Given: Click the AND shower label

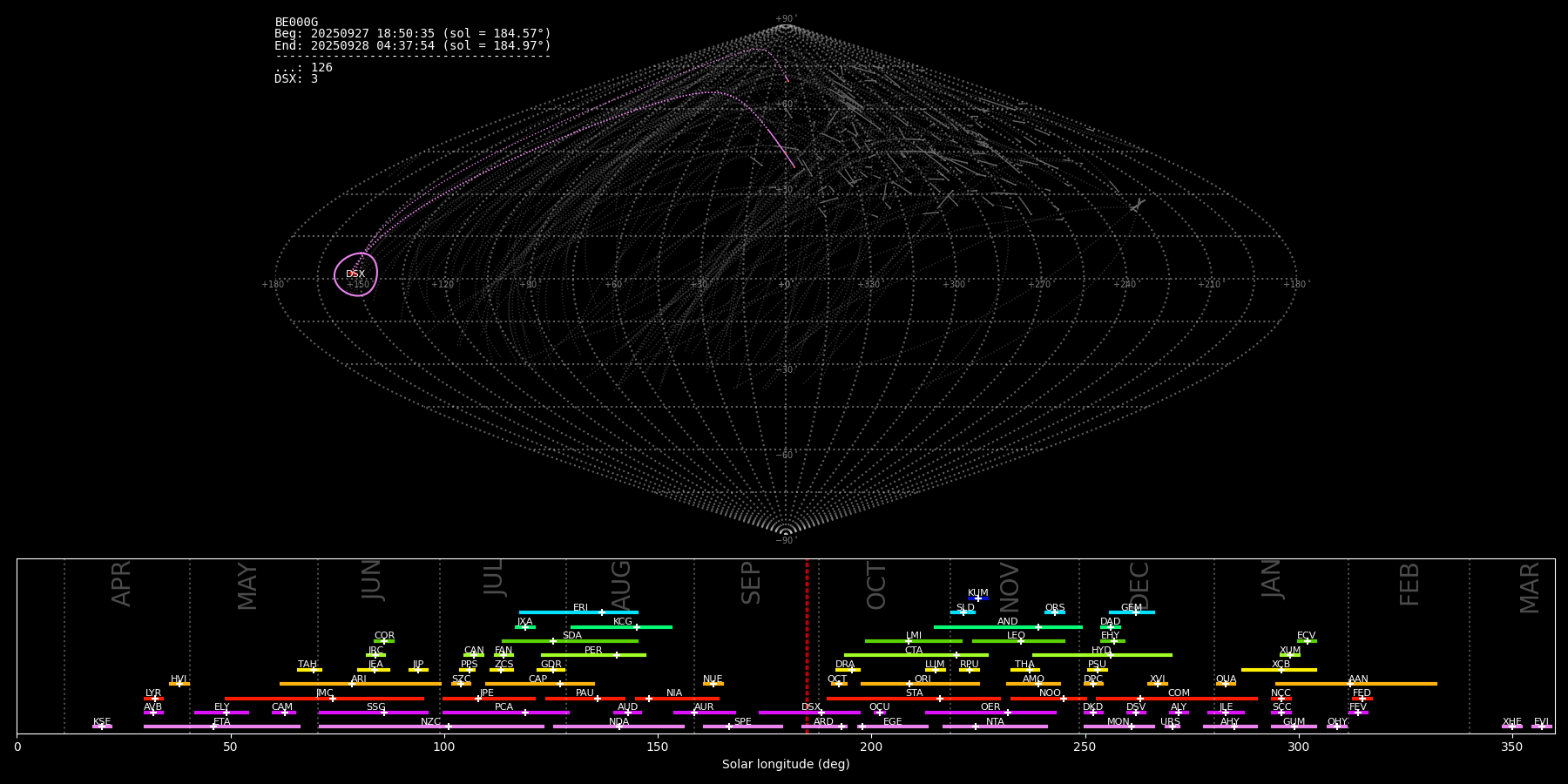Looking at the screenshot, I should coord(1008,622).
